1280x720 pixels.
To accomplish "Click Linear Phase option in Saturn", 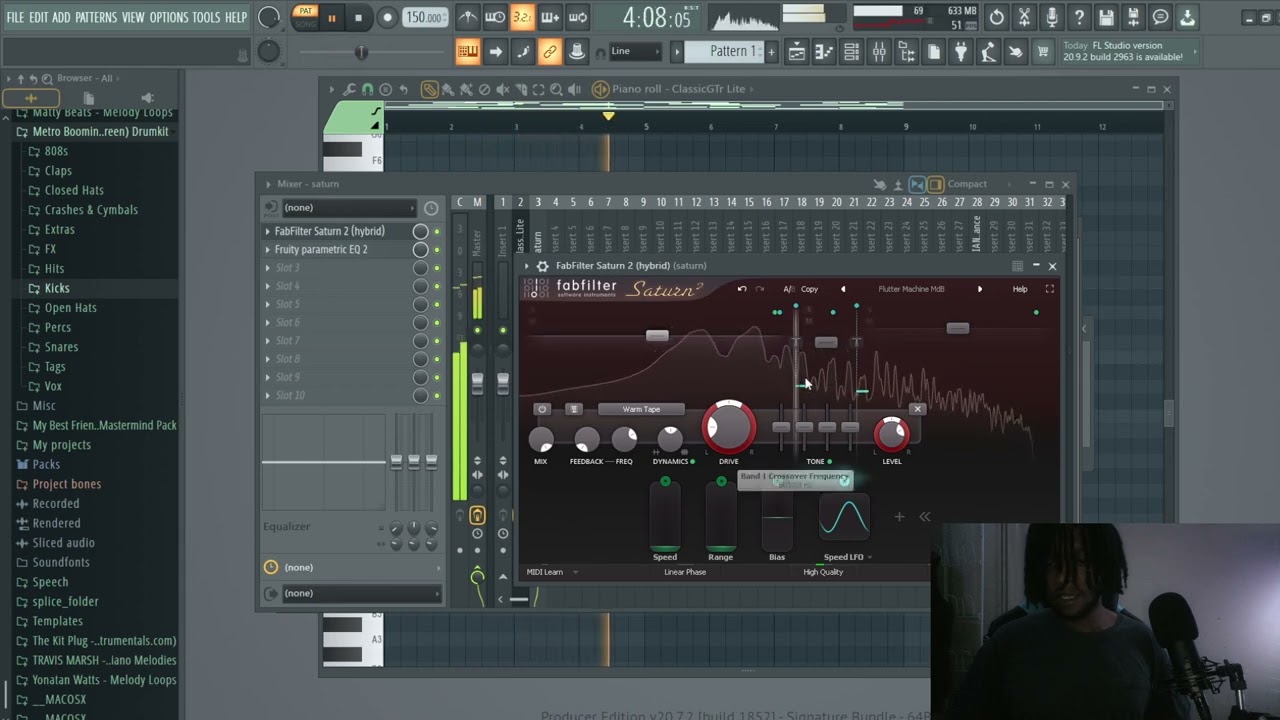I will (685, 572).
